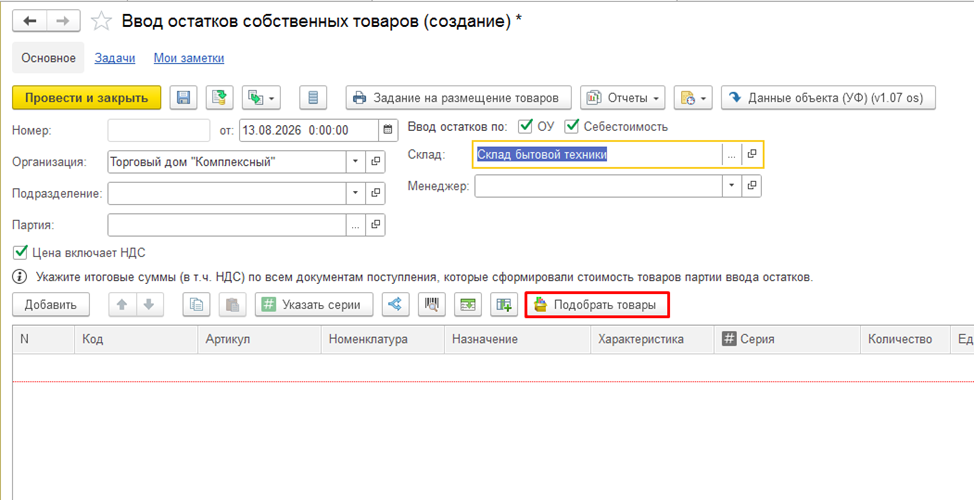Viewport: 974px width, 500px height.
Task: Post document using icon beside the save icon
Action: pyautogui.click(x=219, y=98)
